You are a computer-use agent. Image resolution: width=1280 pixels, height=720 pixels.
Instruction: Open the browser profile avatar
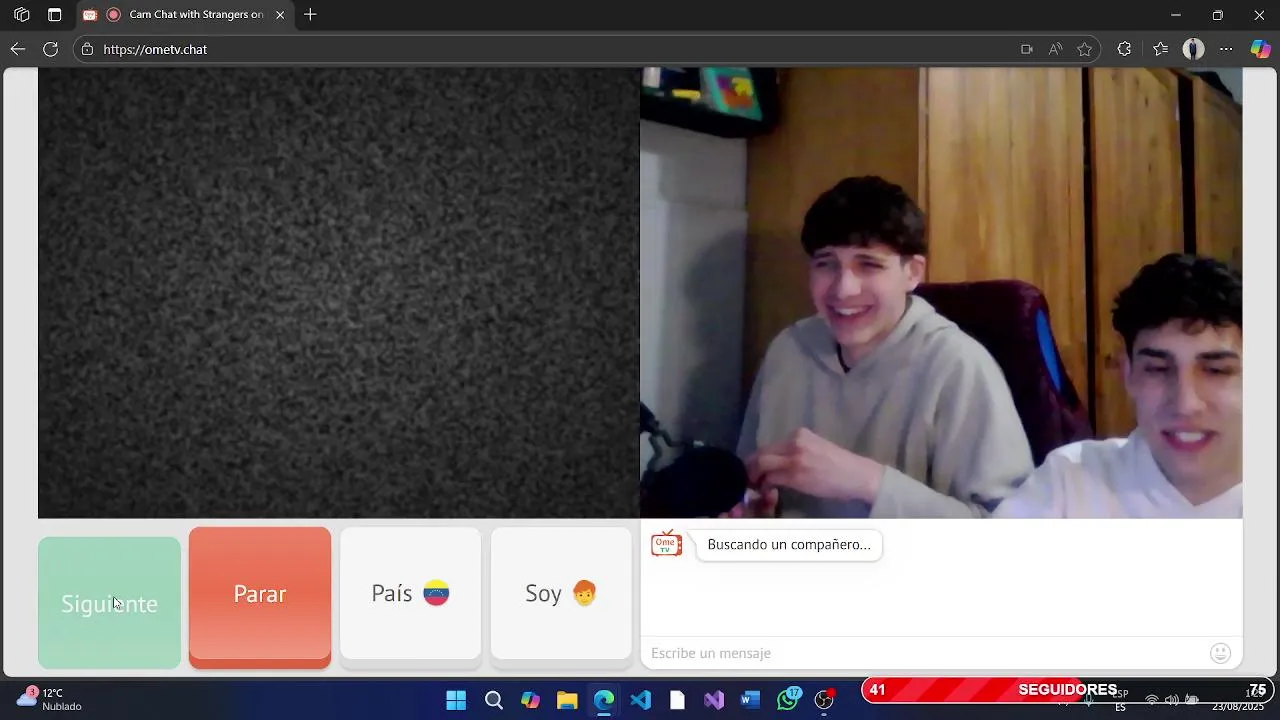click(x=1193, y=49)
